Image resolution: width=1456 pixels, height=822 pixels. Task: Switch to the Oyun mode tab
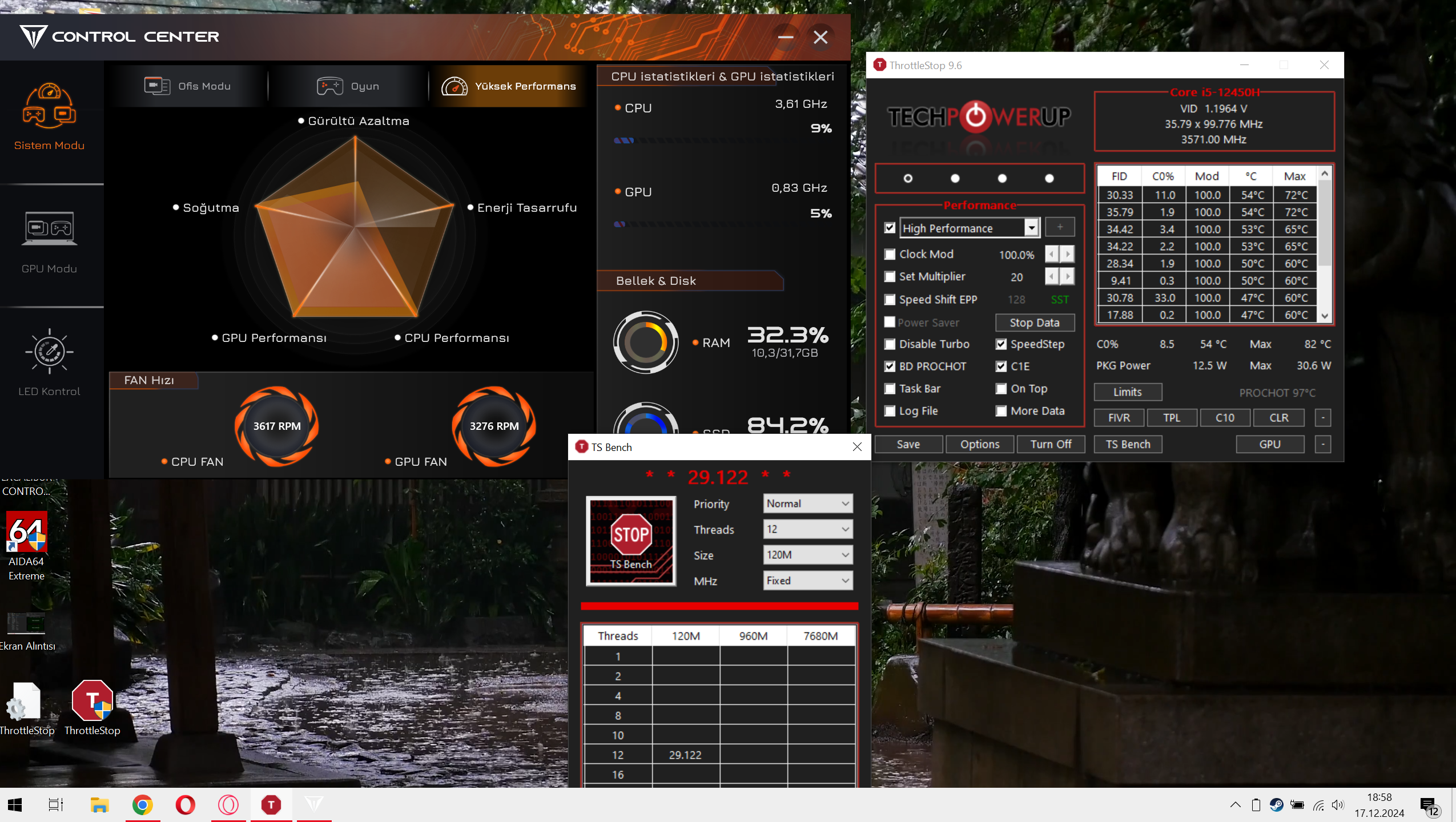pyautogui.click(x=348, y=86)
